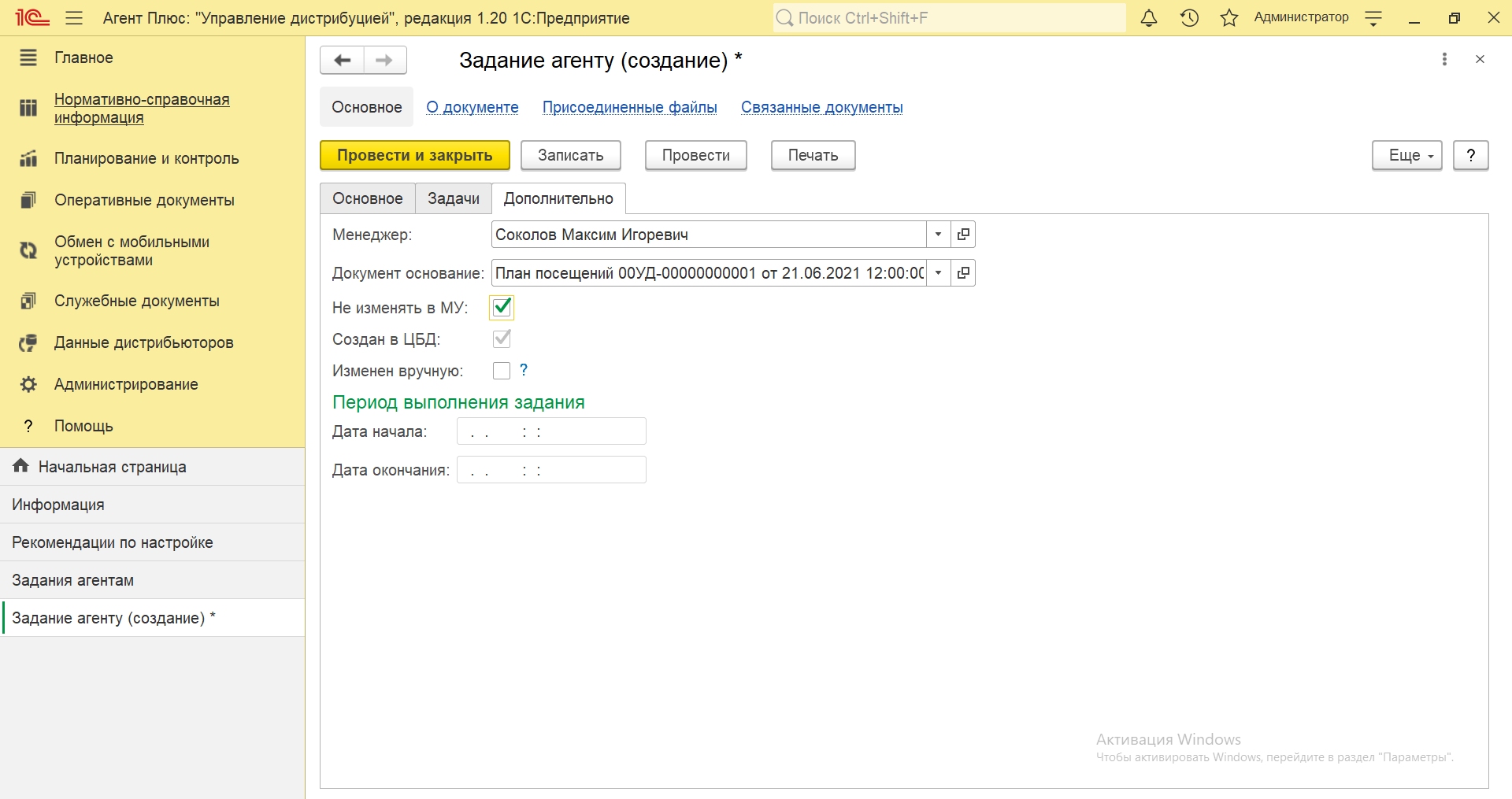Go forward with the right arrow button
This screenshot has width=1512, height=799.
(x=385, y=60)
